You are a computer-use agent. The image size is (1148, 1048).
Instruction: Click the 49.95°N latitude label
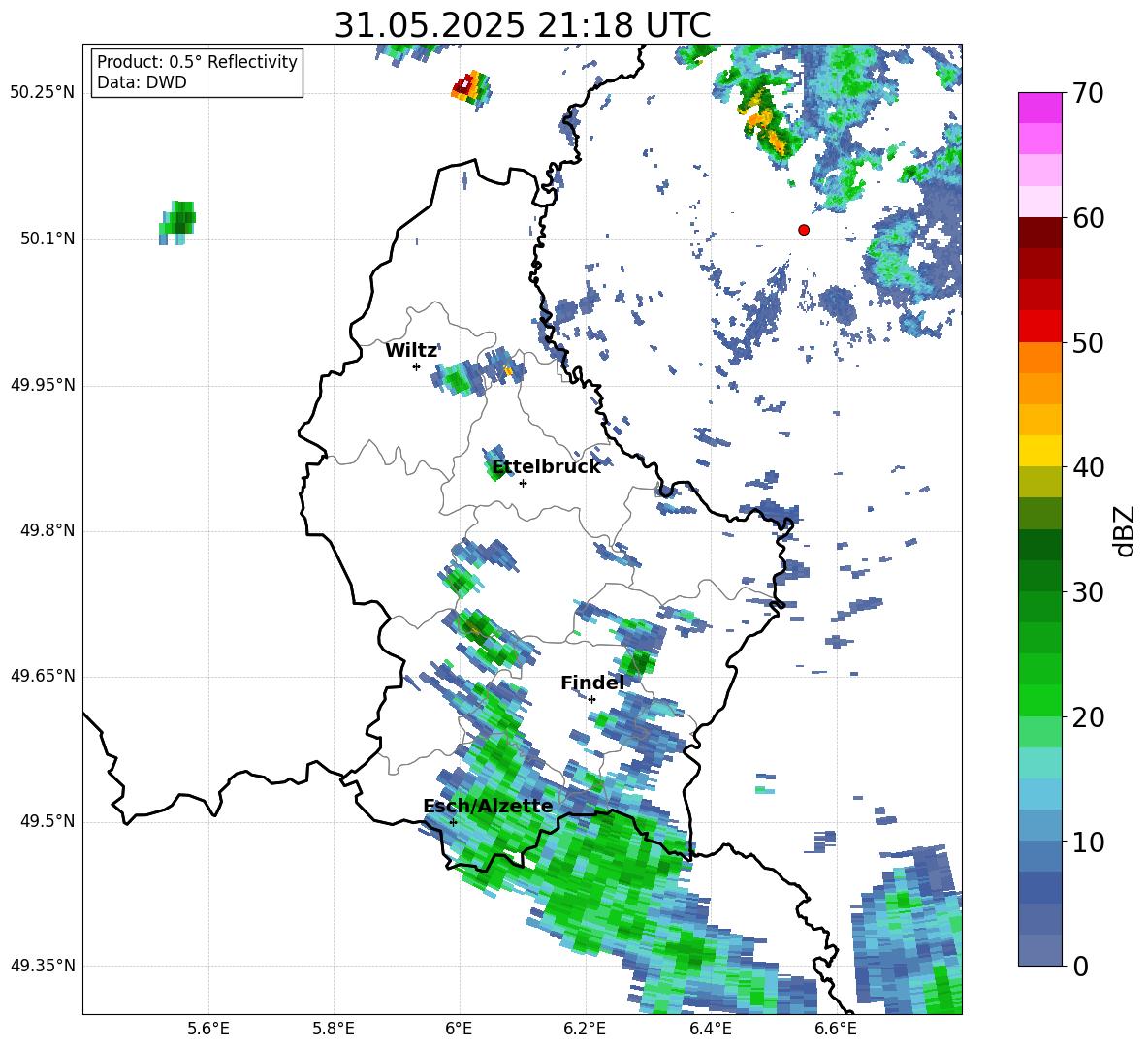[x=43, y=386]
